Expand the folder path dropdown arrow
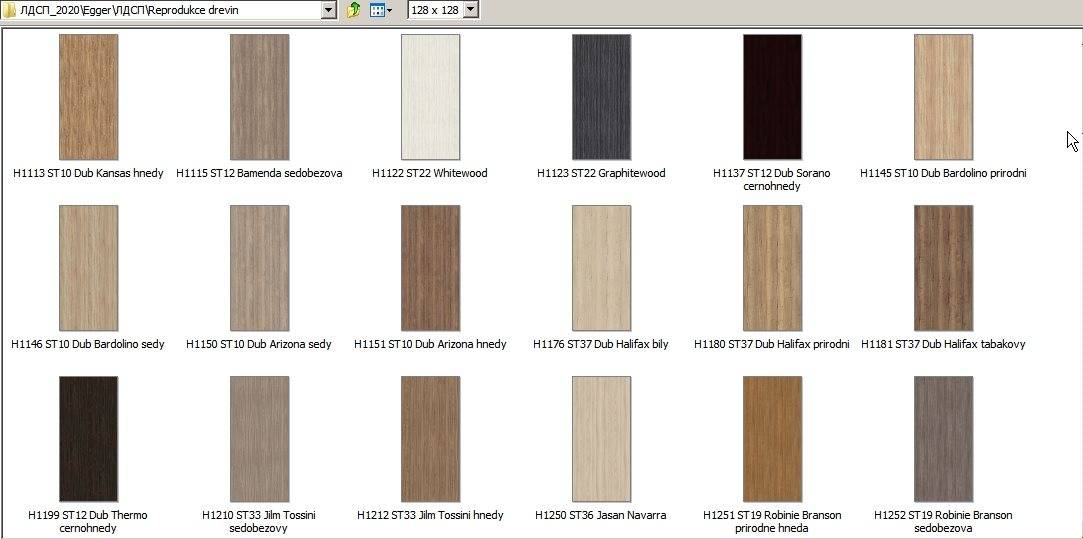This screenshot has width=1083, height=539. 329,10
